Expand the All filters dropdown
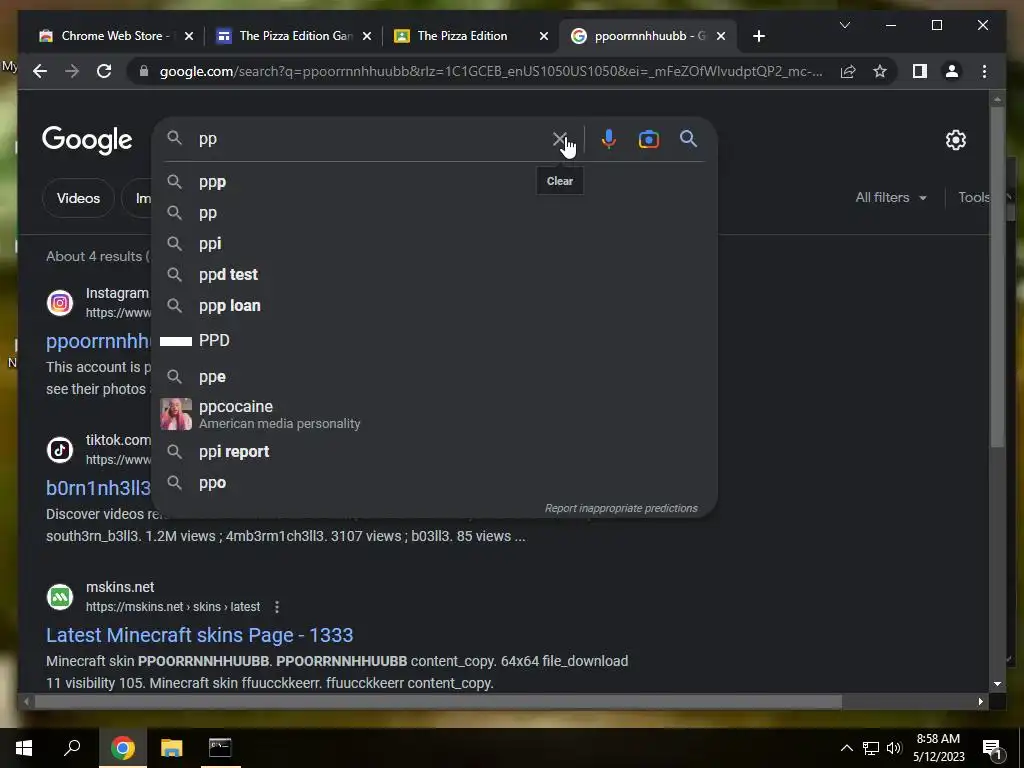The height and width of the screenshot is (768, 1024). [x=891, y=197]
